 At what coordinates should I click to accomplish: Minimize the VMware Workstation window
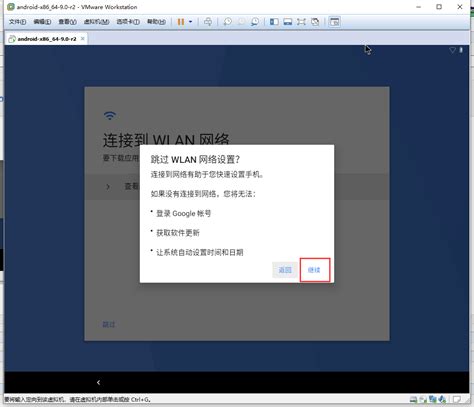coord(419,7)
